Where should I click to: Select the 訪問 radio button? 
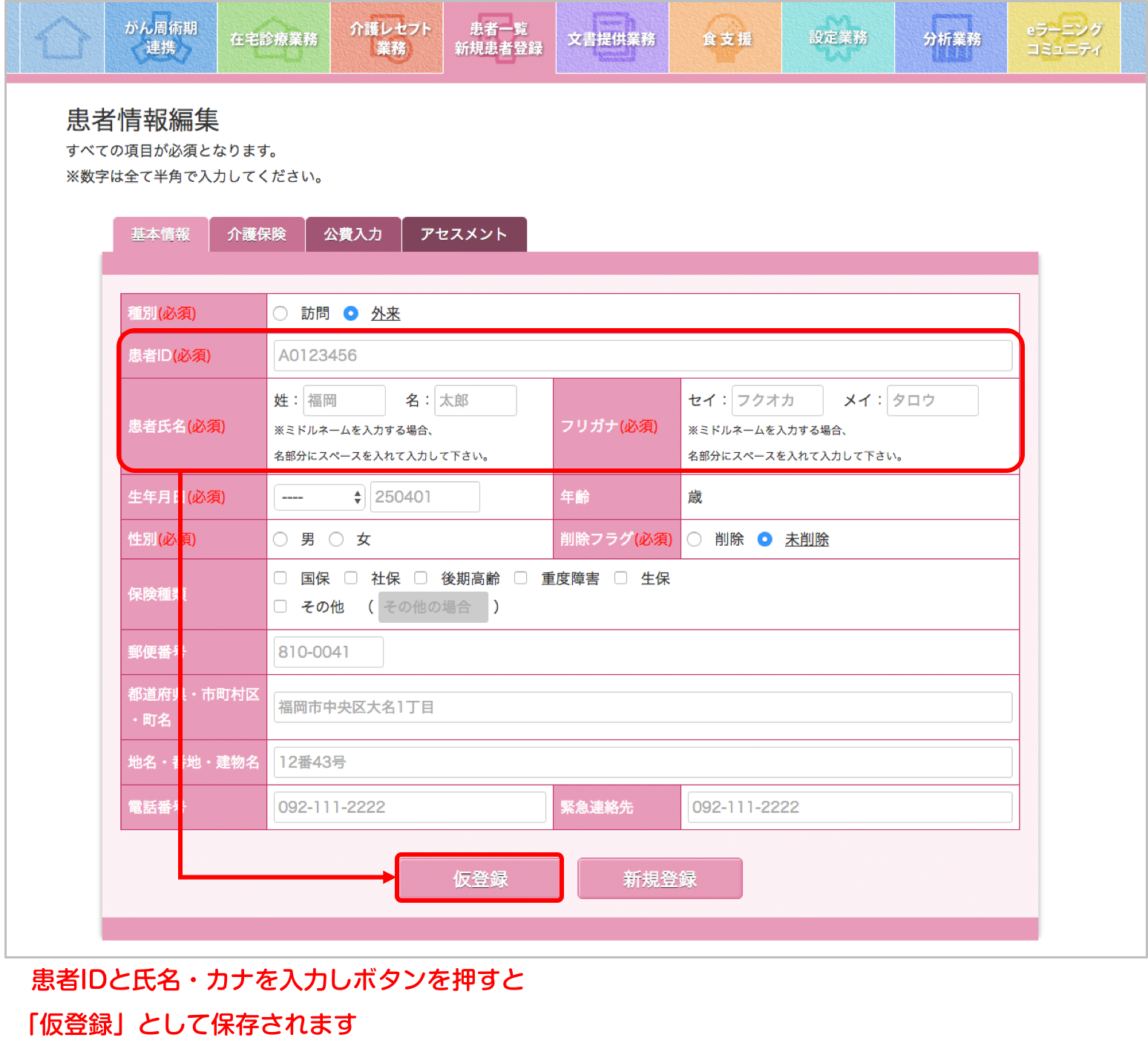(x=281, y=313)
